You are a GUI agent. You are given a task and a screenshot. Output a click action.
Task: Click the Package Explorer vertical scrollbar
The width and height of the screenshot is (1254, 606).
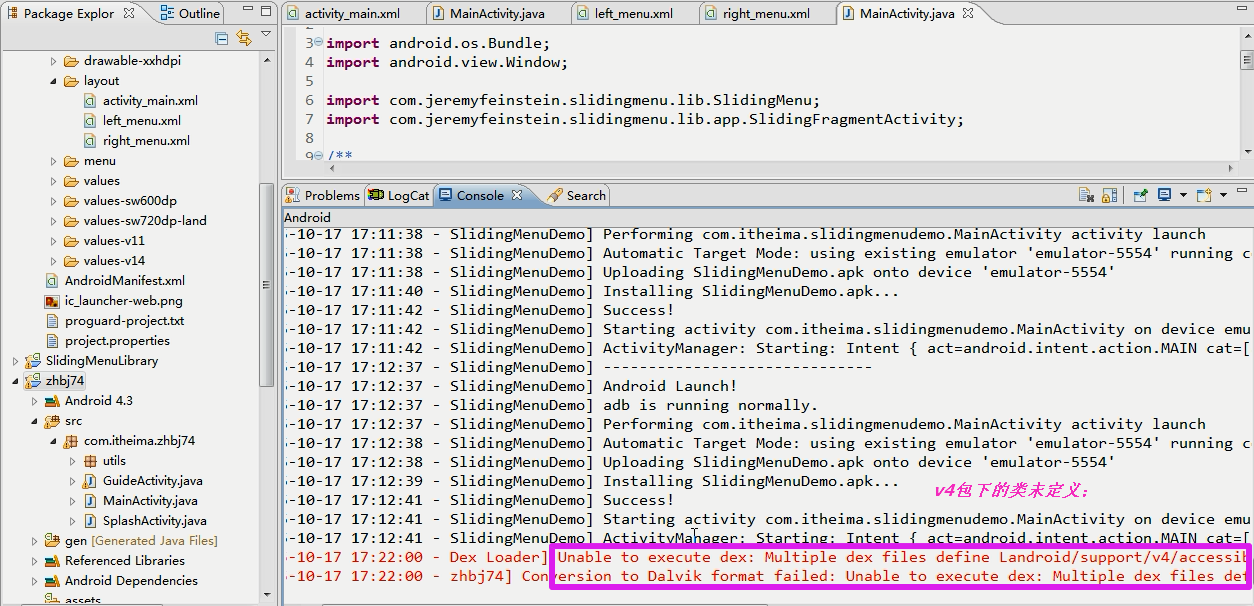[266, 280]
